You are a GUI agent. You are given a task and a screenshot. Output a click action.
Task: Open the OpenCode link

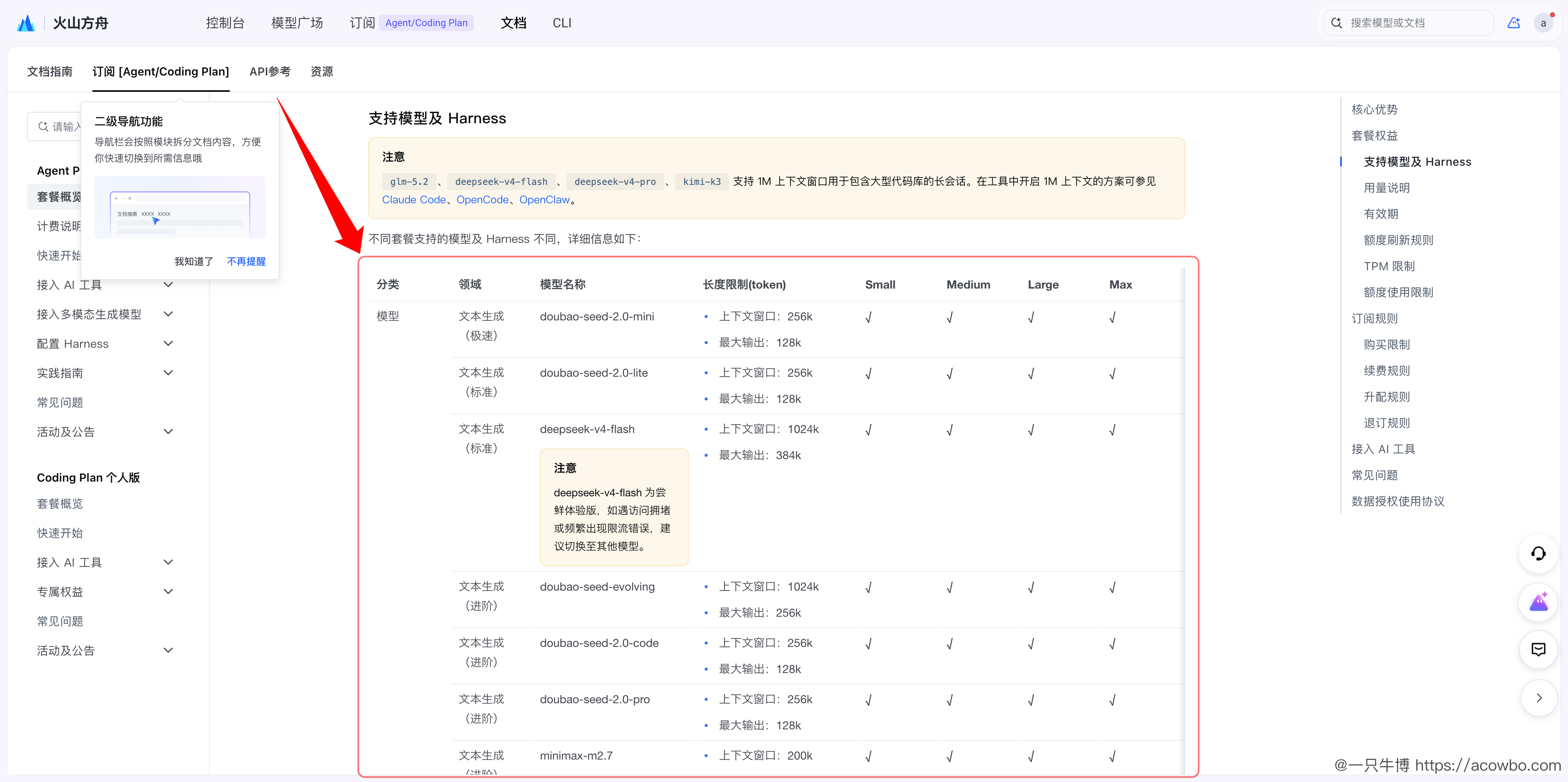[483, 200]
